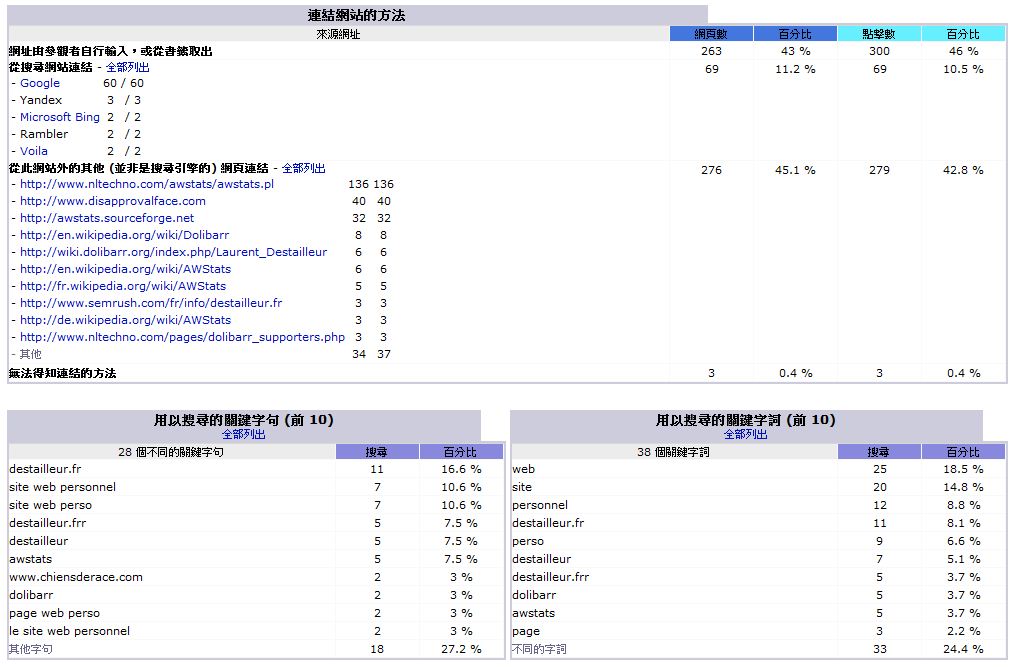
Task: Select the 來源網址 column header
Action: 339,34
